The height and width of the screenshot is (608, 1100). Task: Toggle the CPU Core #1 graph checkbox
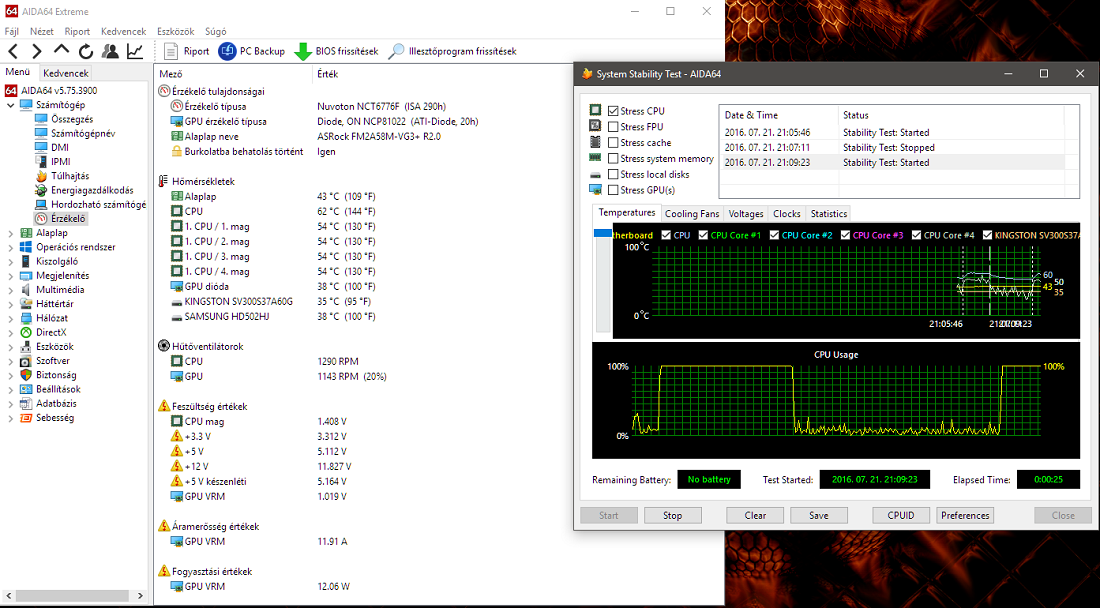click(x=703, y=235)
